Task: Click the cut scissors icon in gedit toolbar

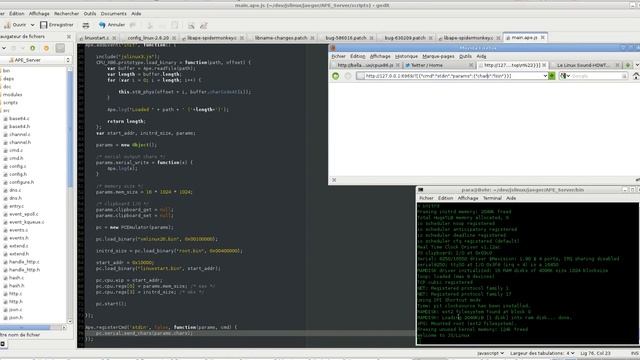Action: [149, 25]
